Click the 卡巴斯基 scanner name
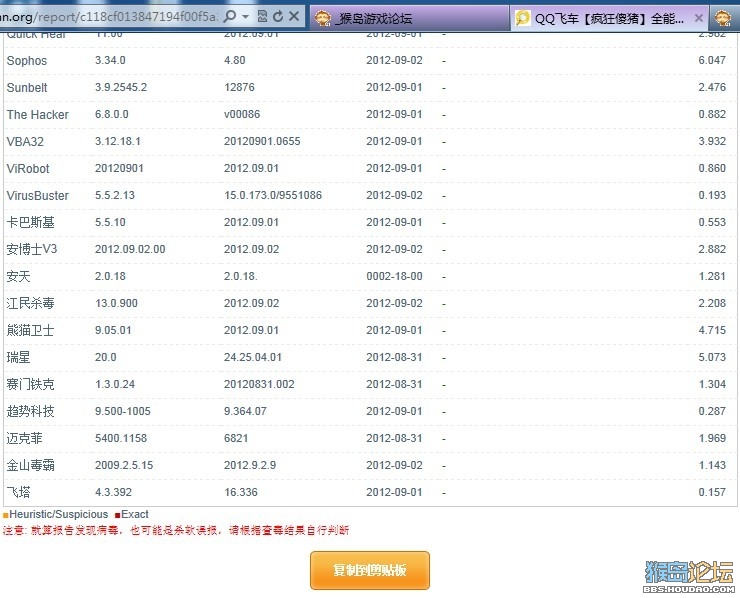Viewport: 740px width, 598px height. tap(31, 222)
